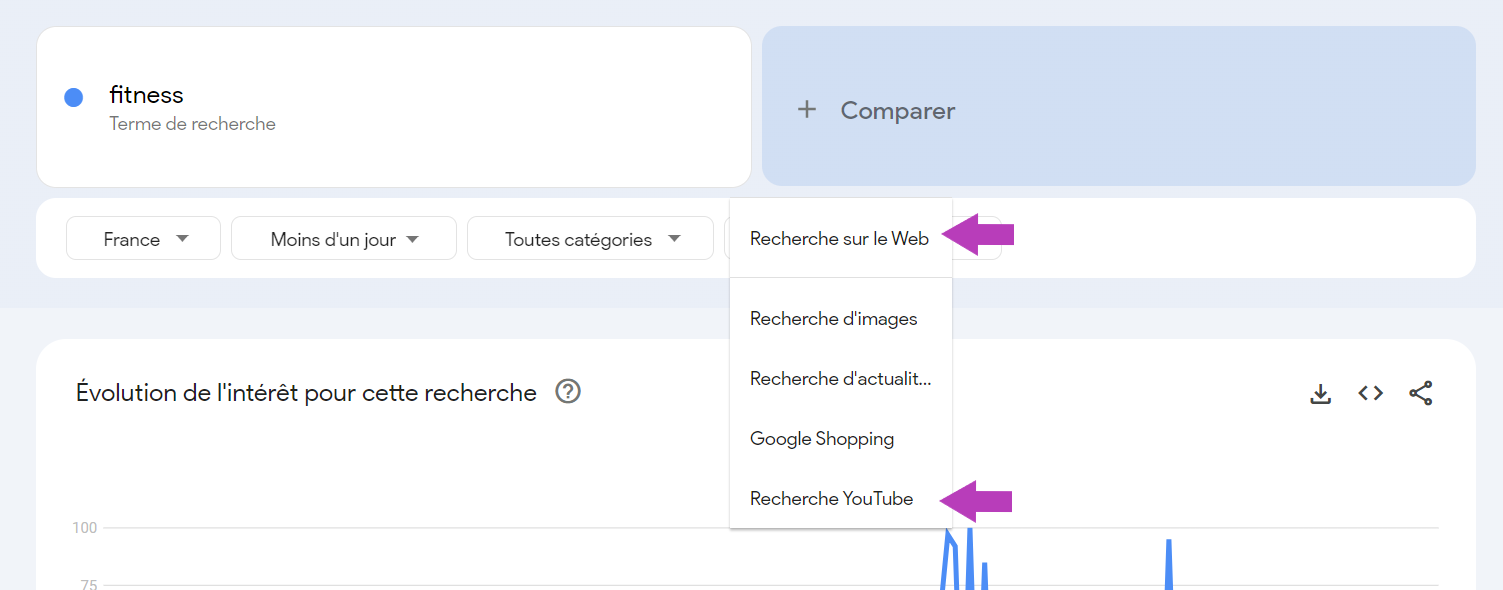
Task: Select the Recherche YouTube option
Action: 831,498
